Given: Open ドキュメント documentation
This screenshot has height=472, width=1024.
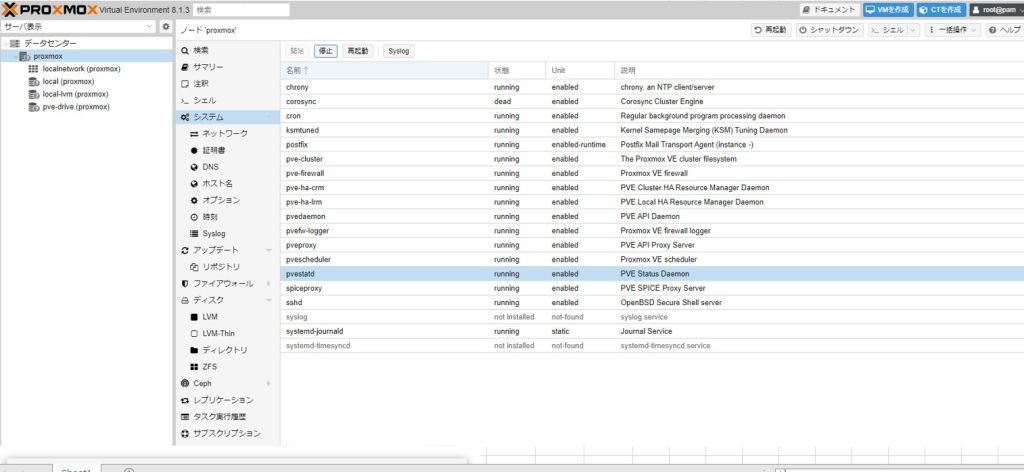Looking at the screenshot, I should [829, 10].
